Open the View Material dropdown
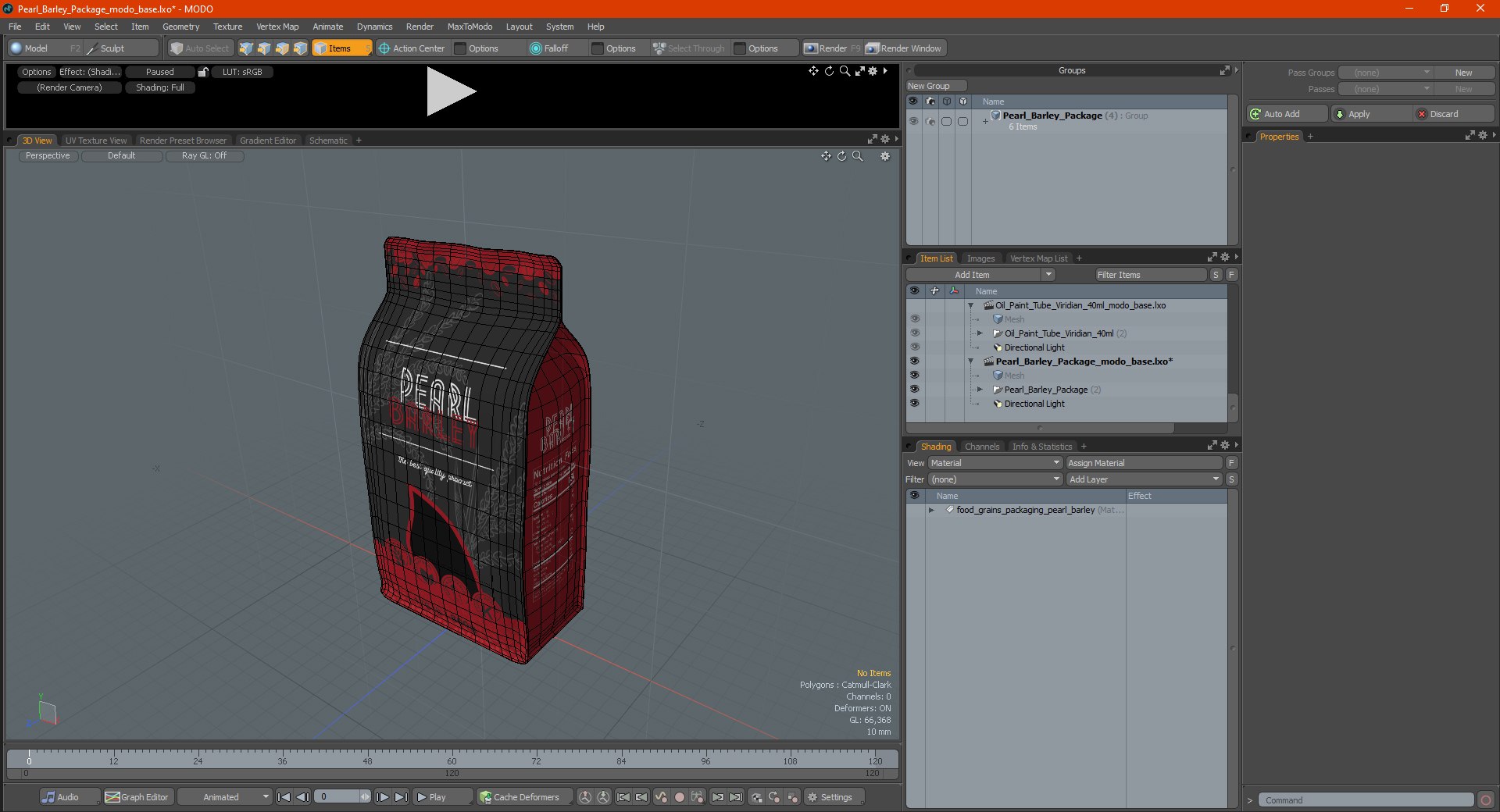Viewport: 1500px width, 812px height. point(995,463)
